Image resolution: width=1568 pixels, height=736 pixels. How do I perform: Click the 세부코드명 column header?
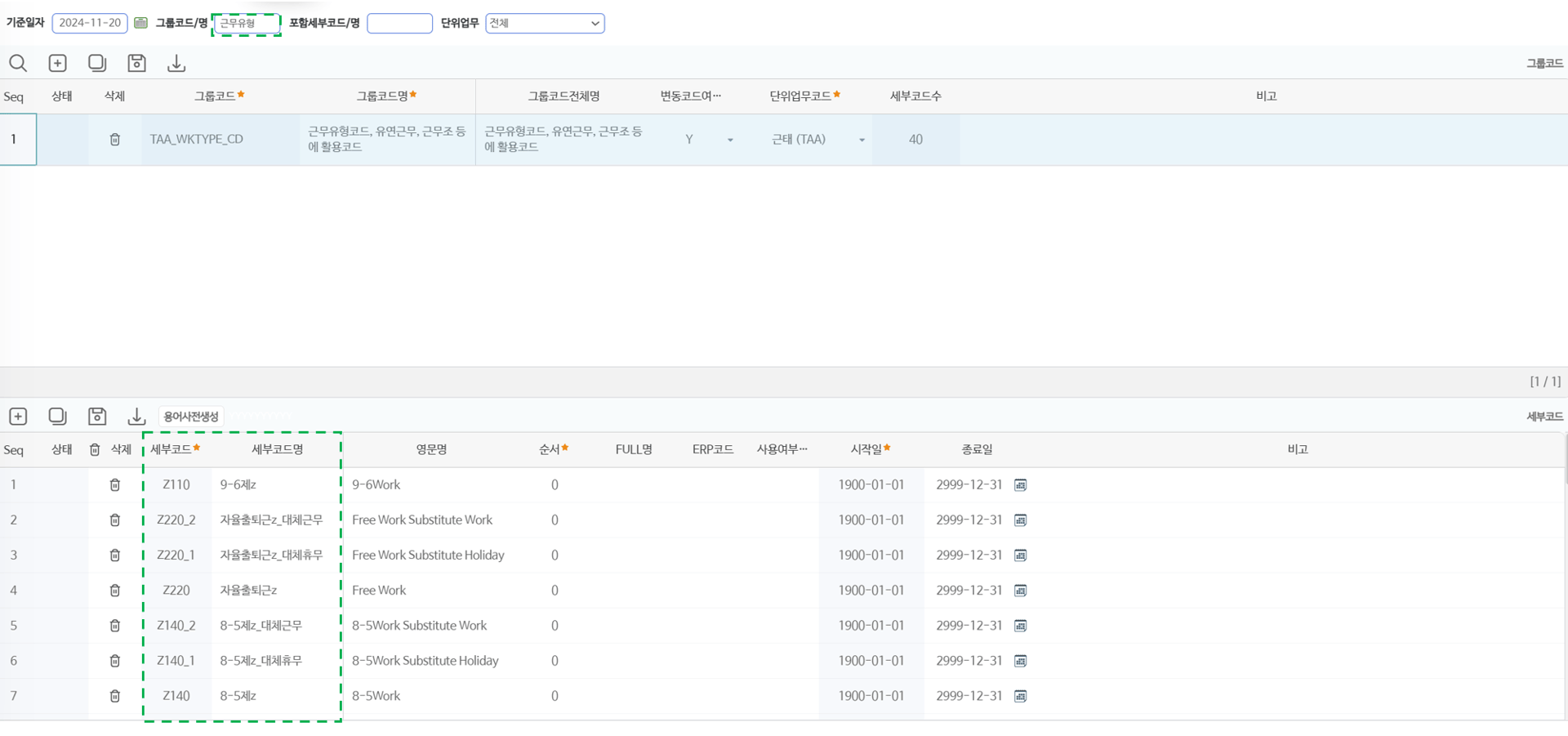pos(277,449)
